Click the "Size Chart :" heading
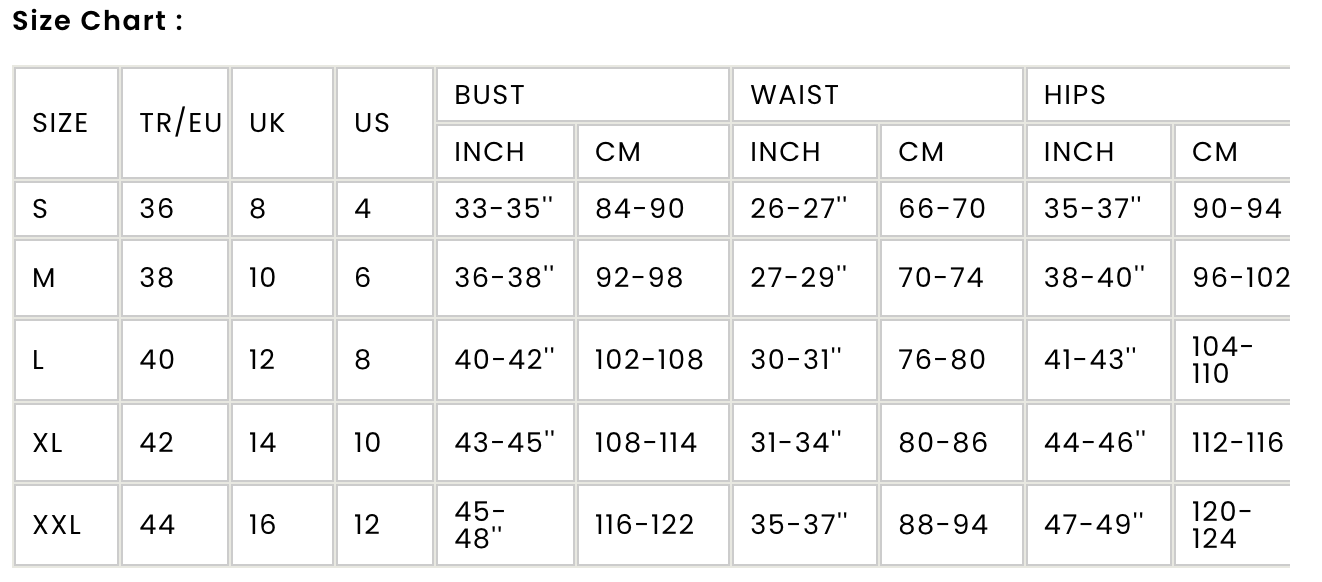Image resolution: width=1322 pixels, height=582 pixels. [97, 22]
